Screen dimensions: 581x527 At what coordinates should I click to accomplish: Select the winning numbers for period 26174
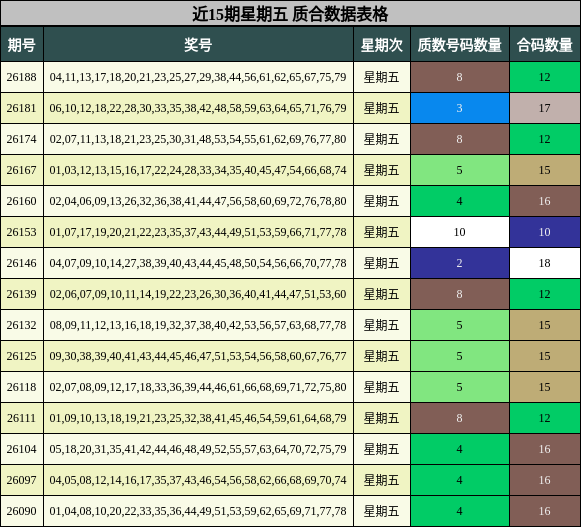click(198, 139)
